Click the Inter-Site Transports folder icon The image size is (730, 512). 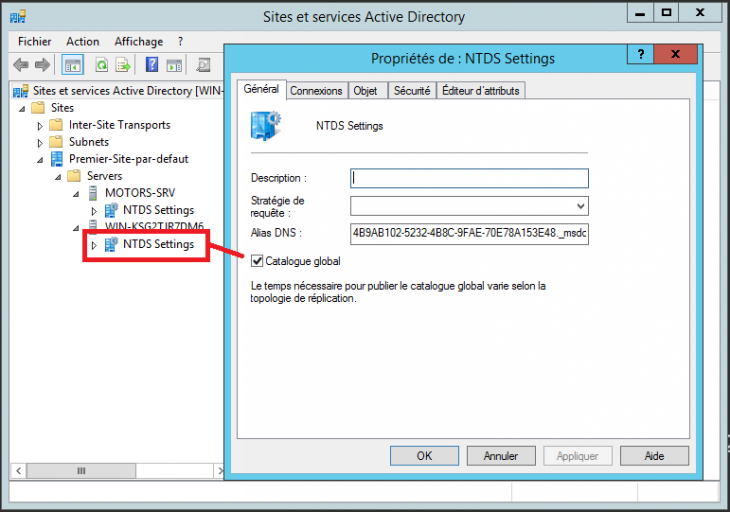point(56,125)
